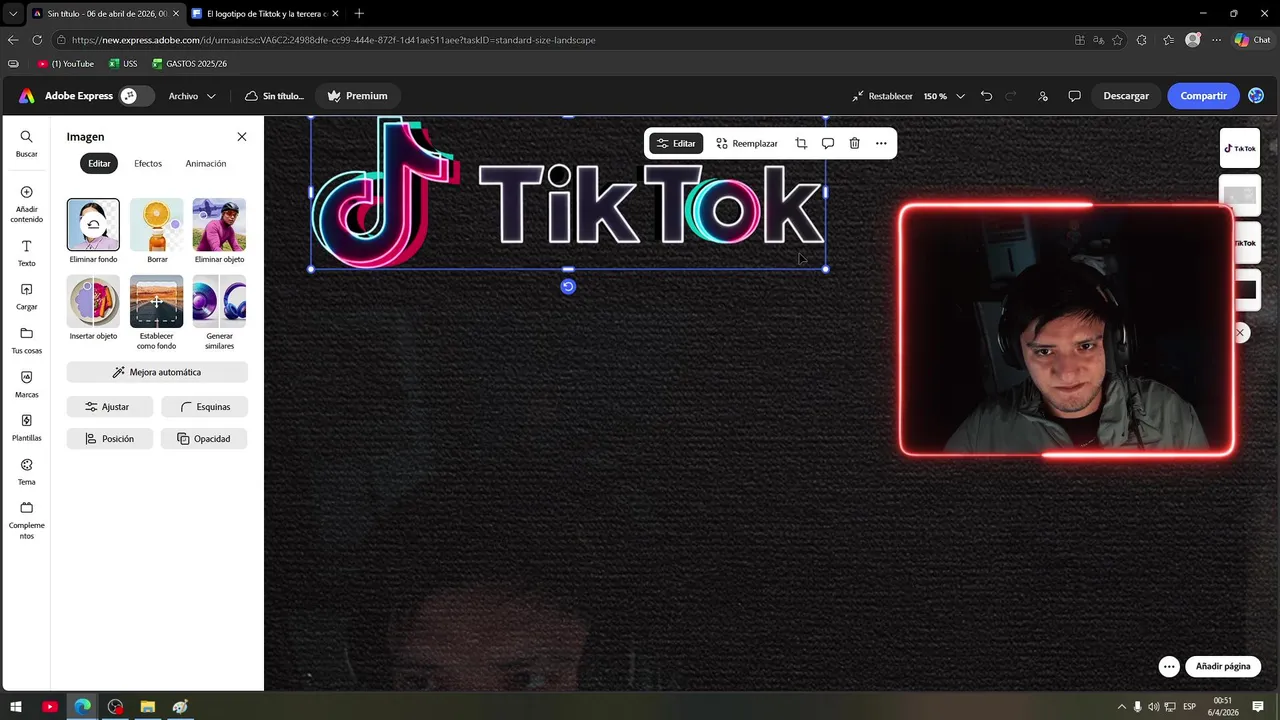The image size is (1280, 720).
Task: Open the Copilot Chat button in browser
Action: tap(1252, 40)
